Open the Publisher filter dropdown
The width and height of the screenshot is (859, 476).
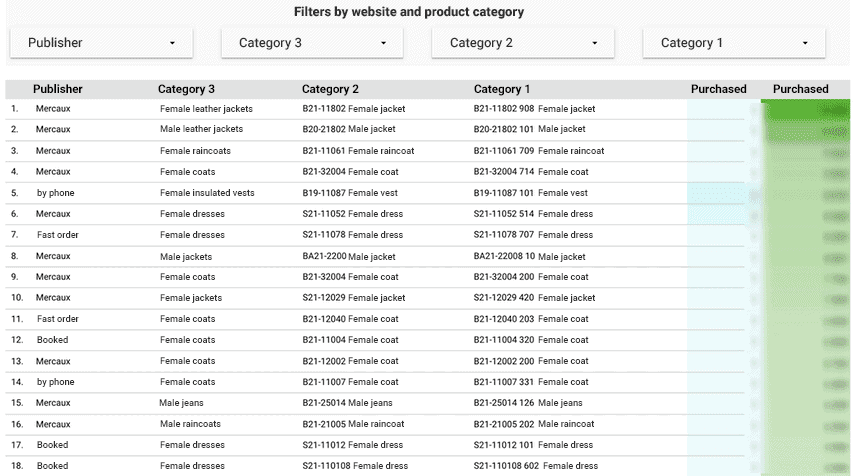(101, 43)
